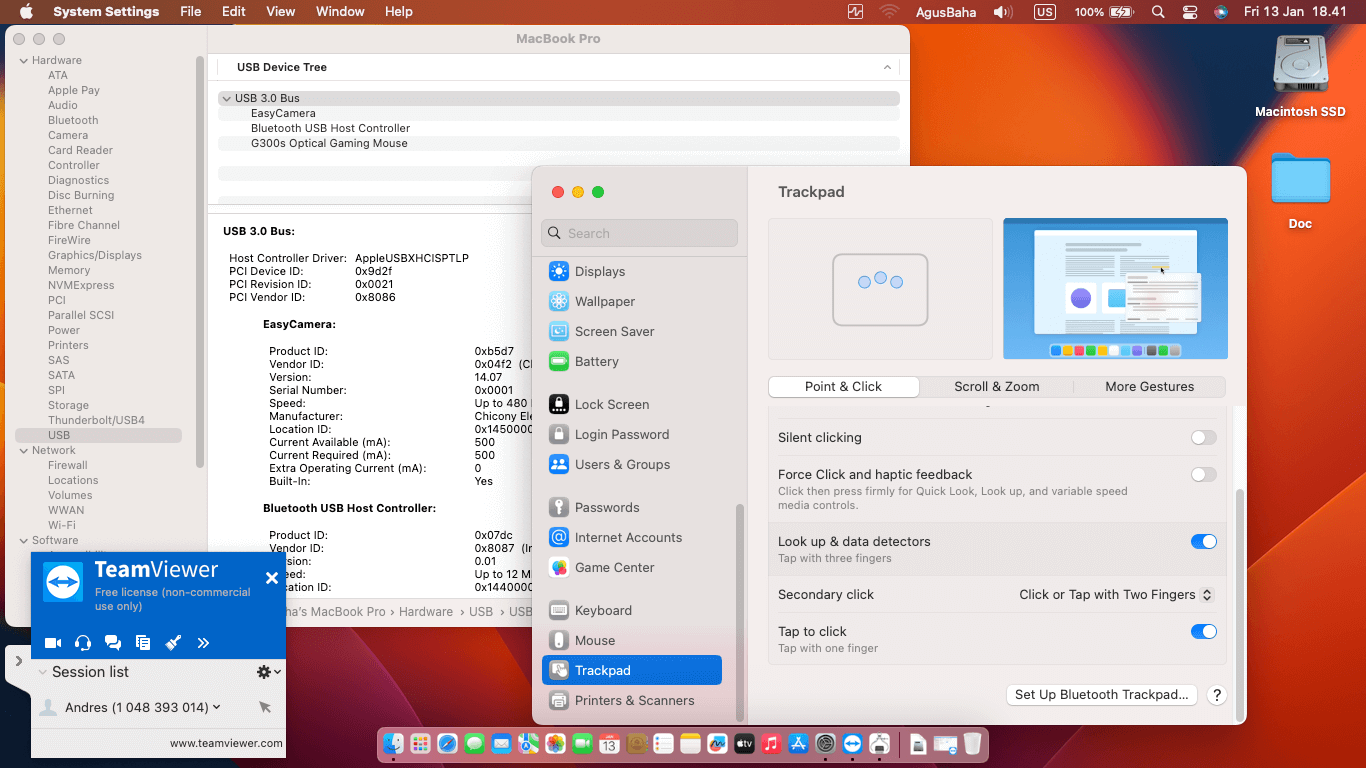Click the sound volume menu bar icon
This screenshot has width=1366, height=768.
pyautogui.click(x=1003, y=12)
